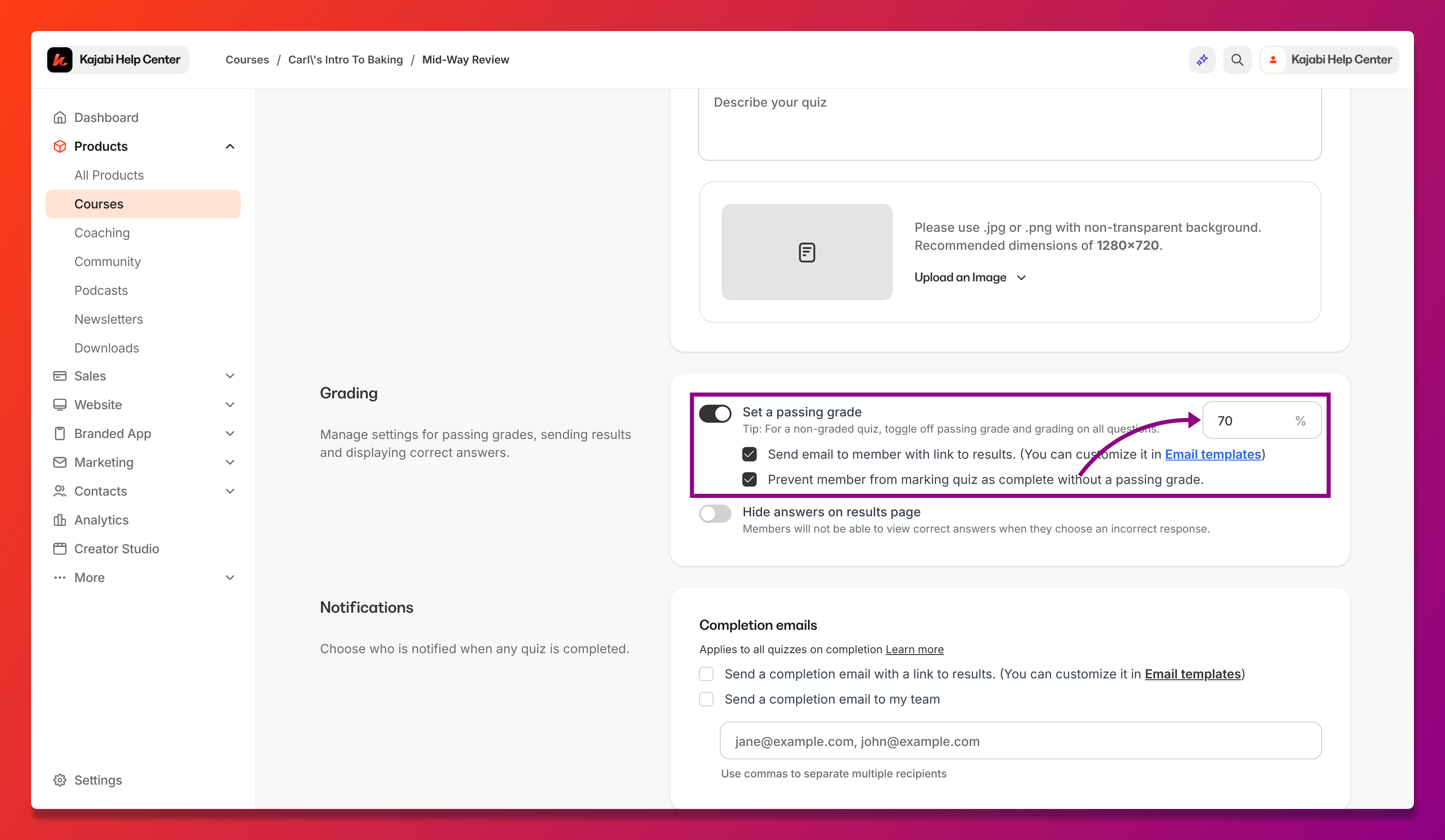The image size is (1445, 840).
Task: Expand the Contacts section chevron
Action: point(230,492)
